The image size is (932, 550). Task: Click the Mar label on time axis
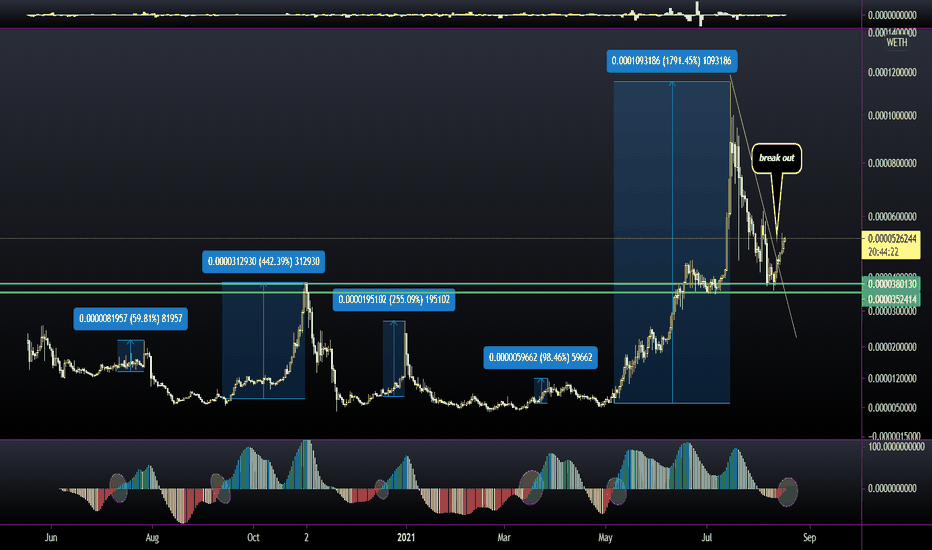504,538
